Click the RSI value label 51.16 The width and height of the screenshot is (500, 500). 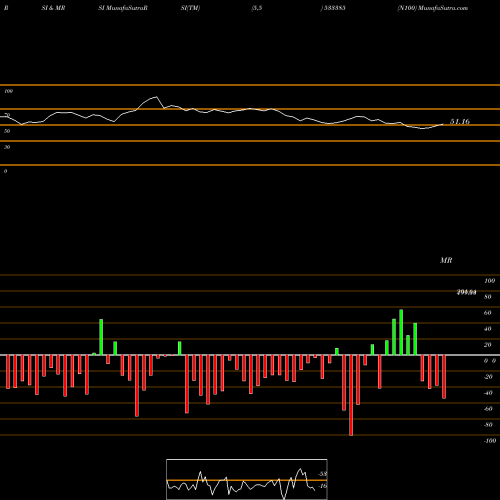click(460, 122)
